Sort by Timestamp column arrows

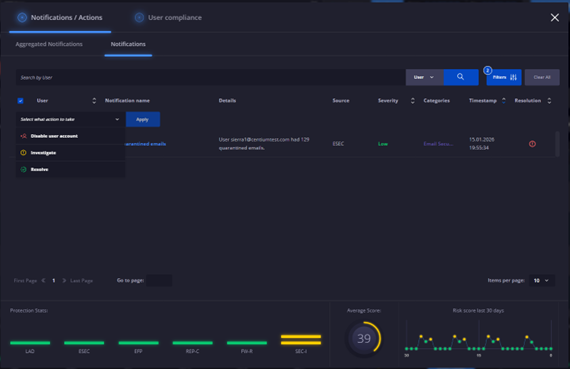tap(504, 101)
